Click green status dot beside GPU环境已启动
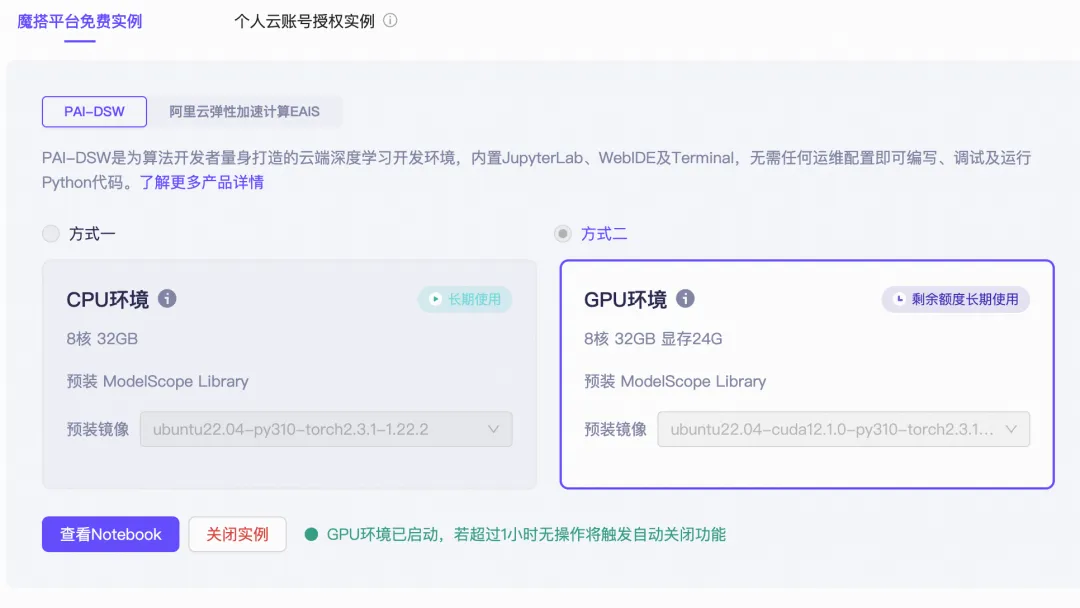 [311, 534]
